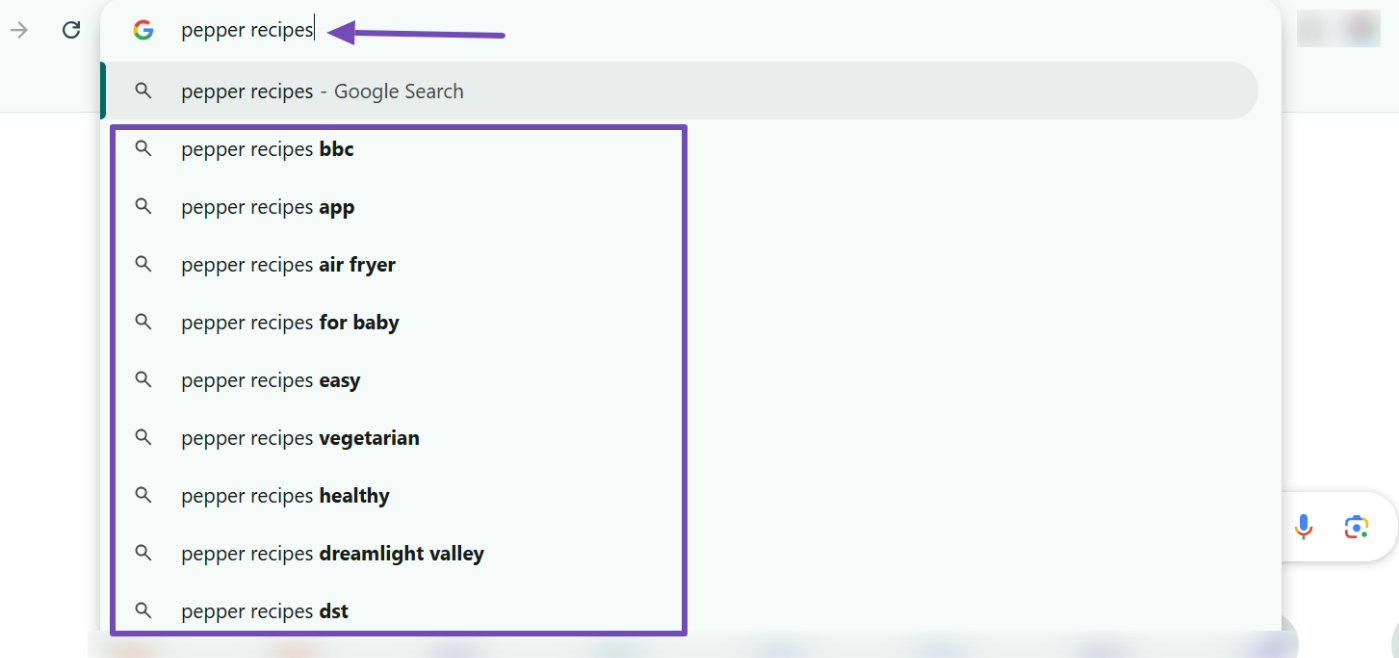Select 'pepper recipes easy' suggestion
Viewport: 1399px width, 658px height.
click(270, 381)
